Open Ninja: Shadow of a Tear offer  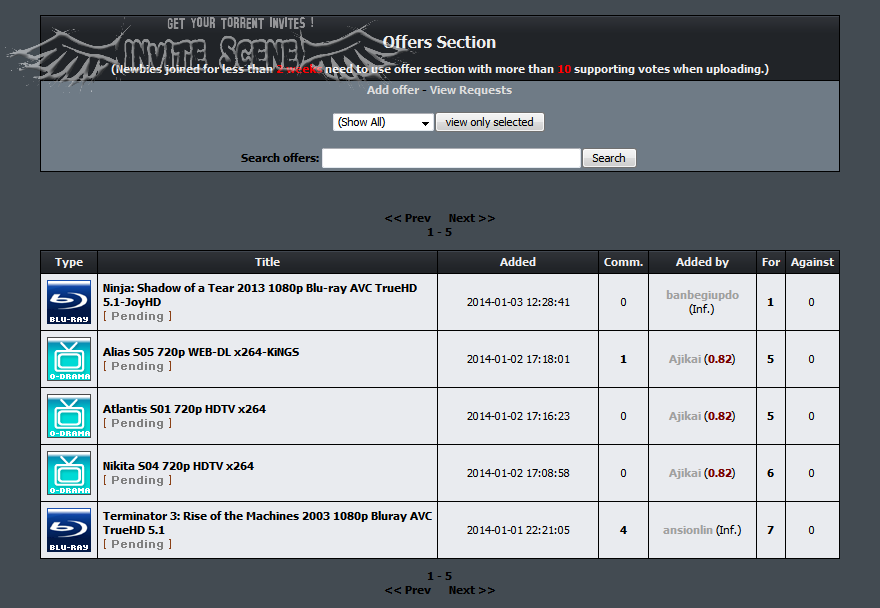(259, 294)
